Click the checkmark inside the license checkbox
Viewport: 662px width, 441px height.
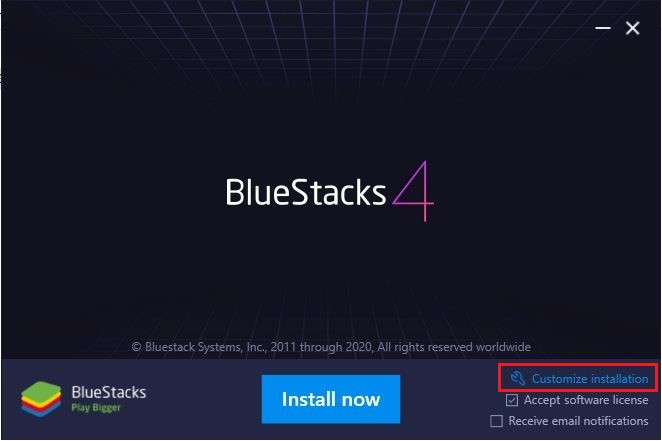(512, 400)
